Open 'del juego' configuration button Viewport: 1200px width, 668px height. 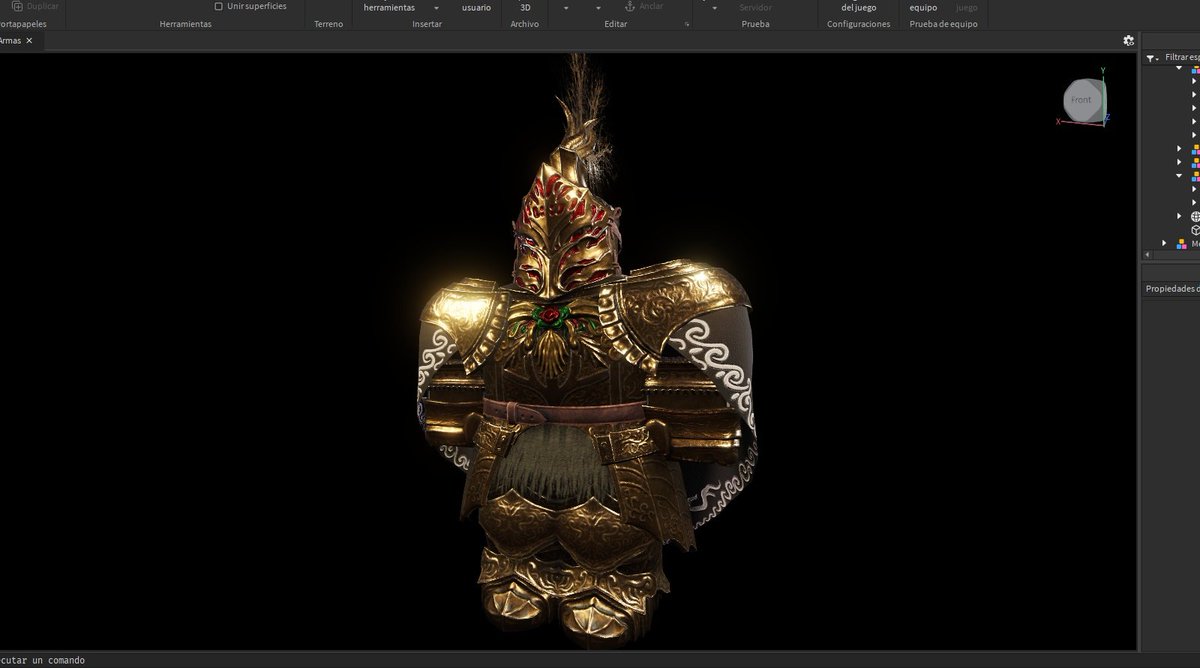tap(858, 7)
